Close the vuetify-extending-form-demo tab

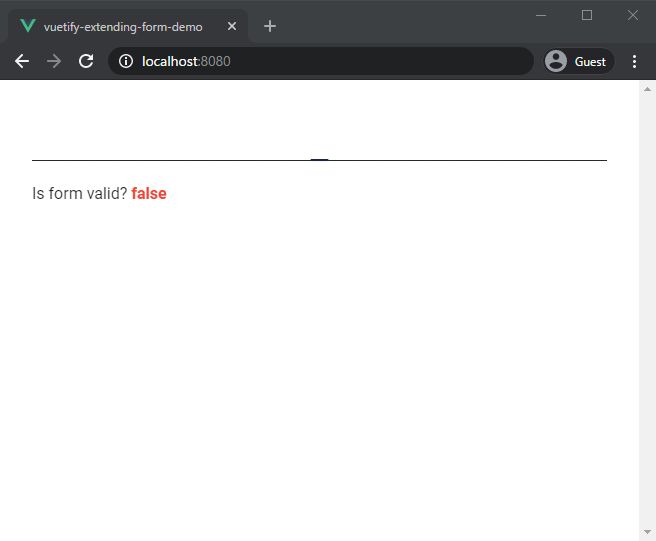[232, 26]
